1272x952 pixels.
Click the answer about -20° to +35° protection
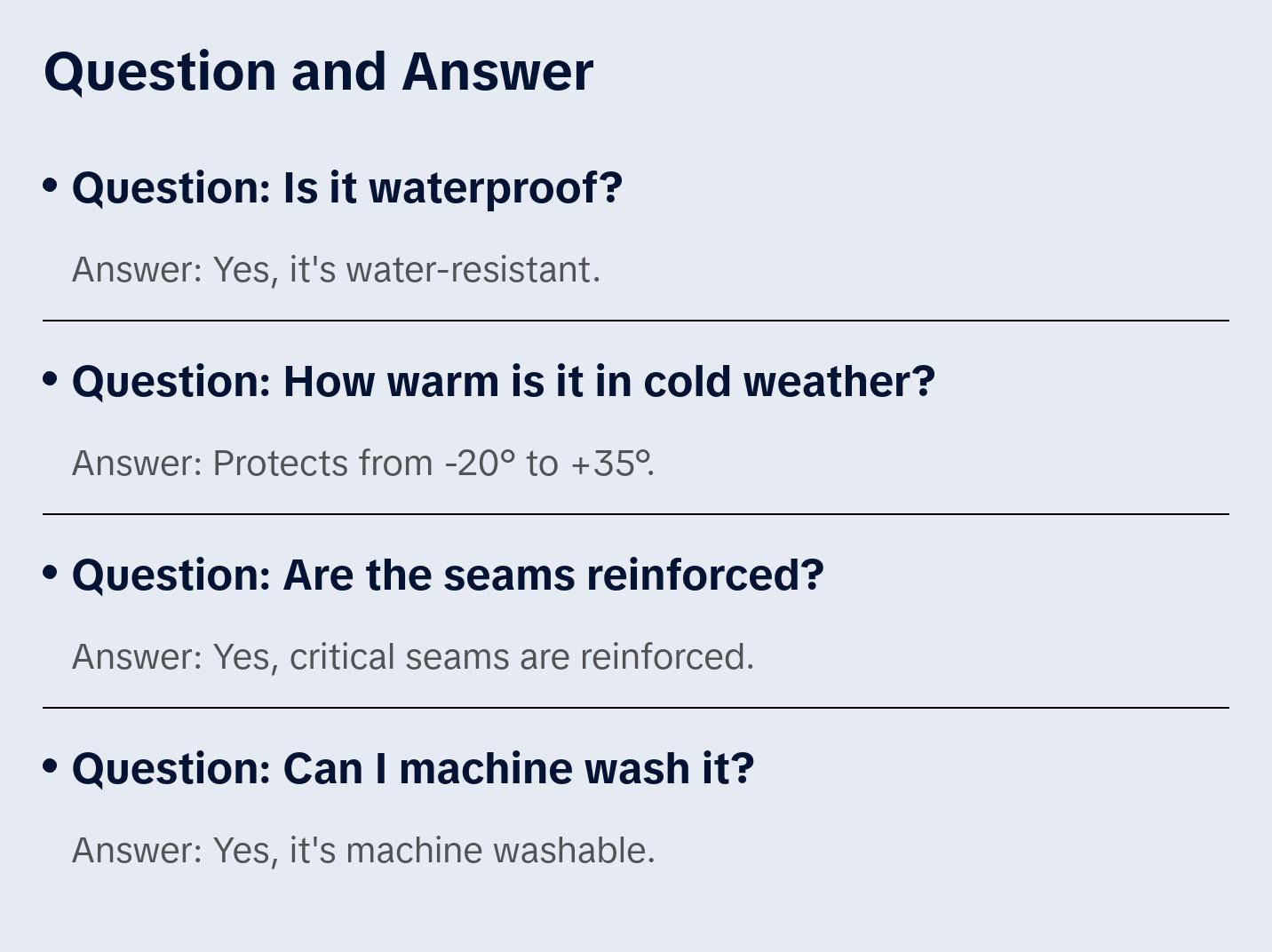tap(363, 464)
